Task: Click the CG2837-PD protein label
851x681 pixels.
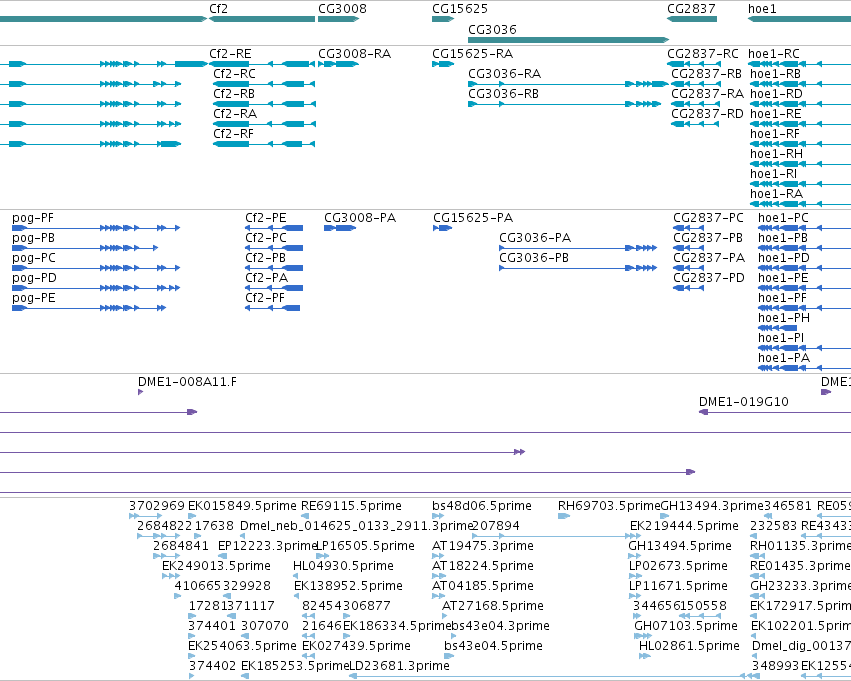Action: 709,277
